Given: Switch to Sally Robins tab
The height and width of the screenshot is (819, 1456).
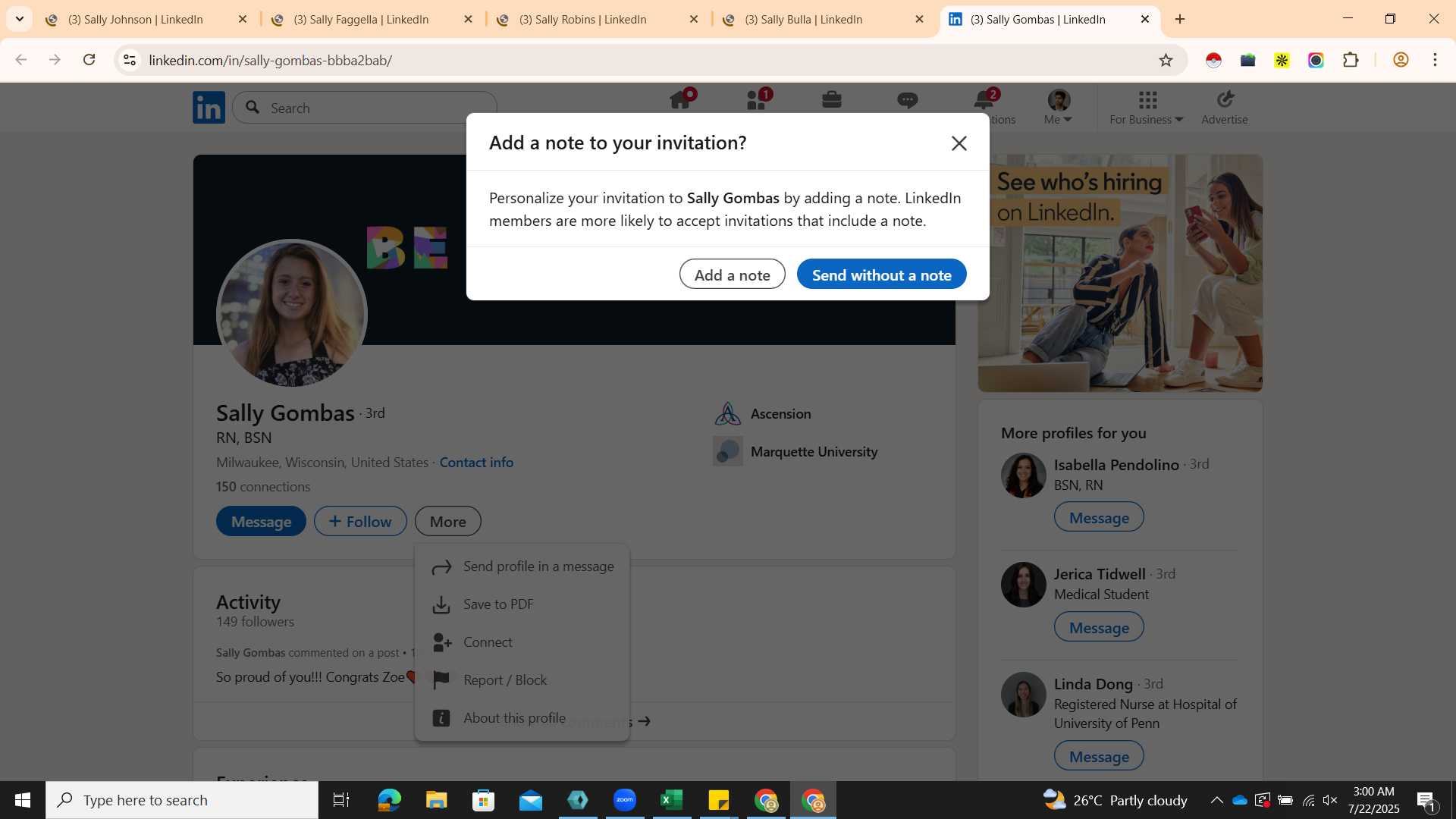Looking at the screenshot, I should (x=582, y=20).
